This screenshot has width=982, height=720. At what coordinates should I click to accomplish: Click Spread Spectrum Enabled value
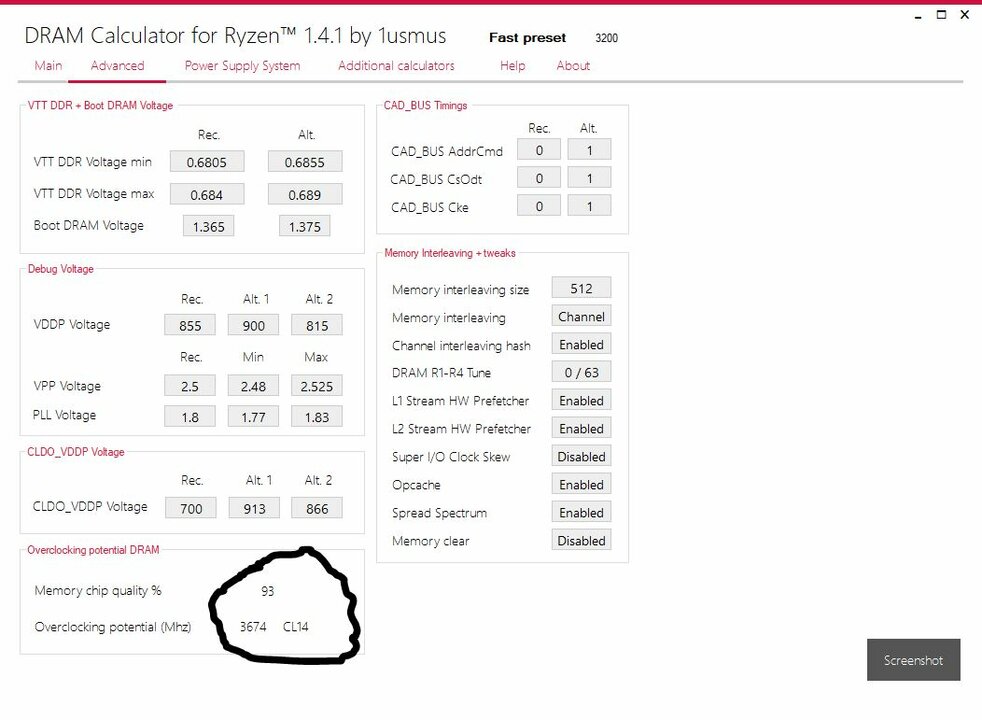click(581, 513)
